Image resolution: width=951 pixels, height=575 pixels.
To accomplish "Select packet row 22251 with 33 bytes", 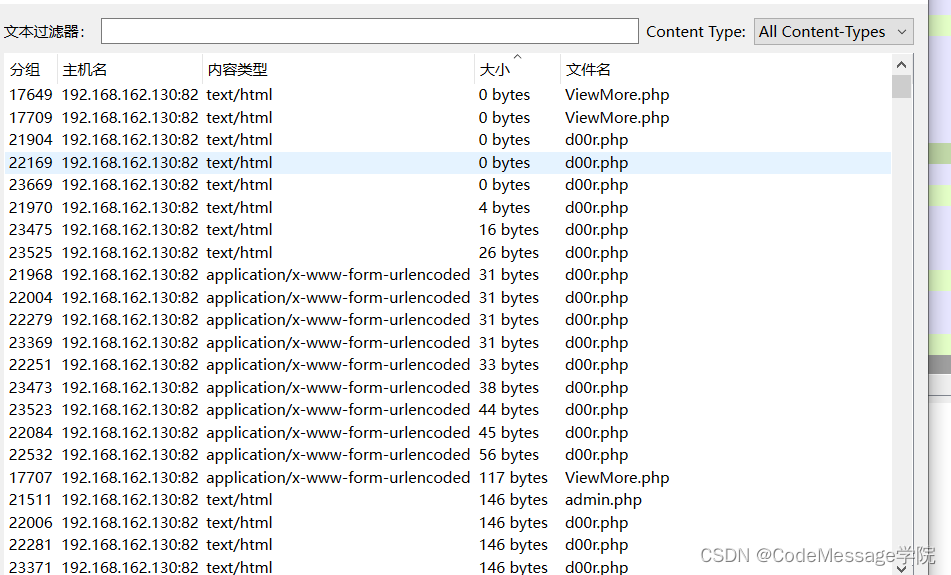I will (448, 365).
